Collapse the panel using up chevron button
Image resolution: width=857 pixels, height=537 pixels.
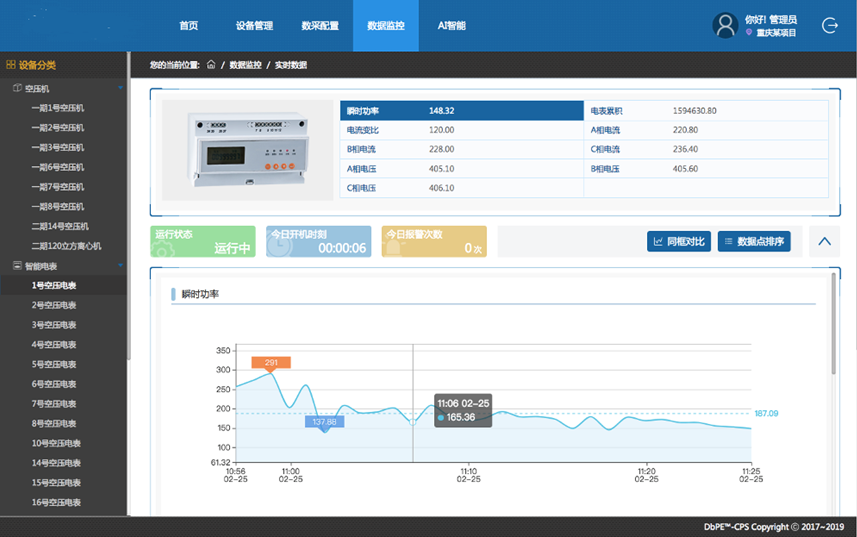click(823, 241)
